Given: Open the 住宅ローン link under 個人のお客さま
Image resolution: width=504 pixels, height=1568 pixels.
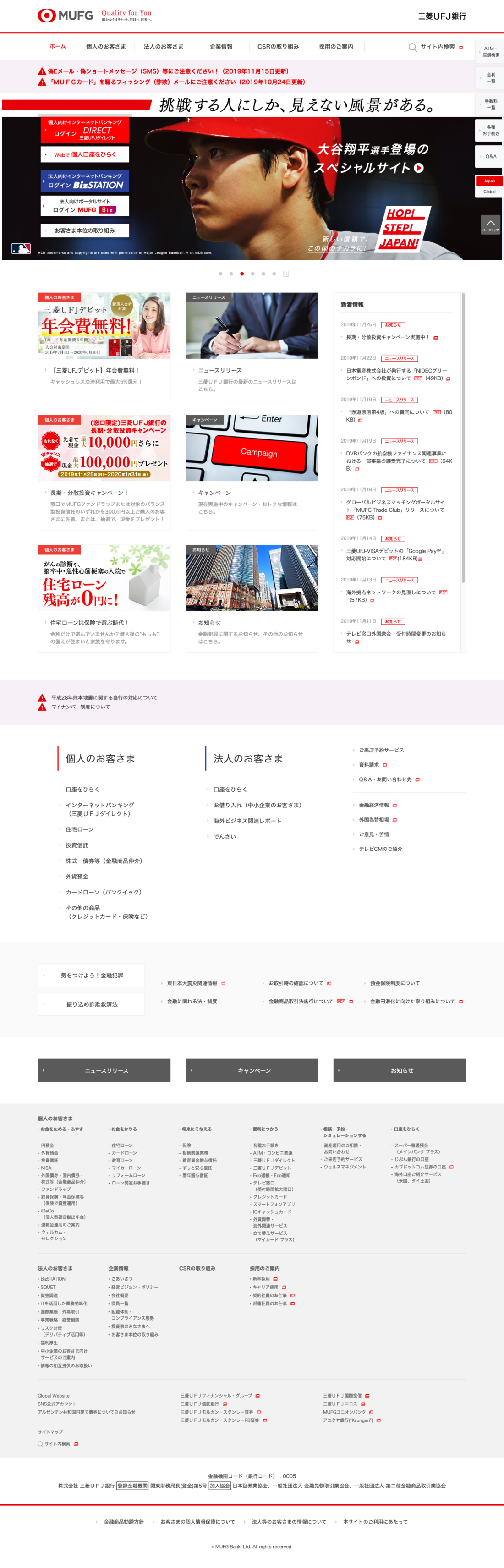Looking at the screenshot, I should coord(79,830).
